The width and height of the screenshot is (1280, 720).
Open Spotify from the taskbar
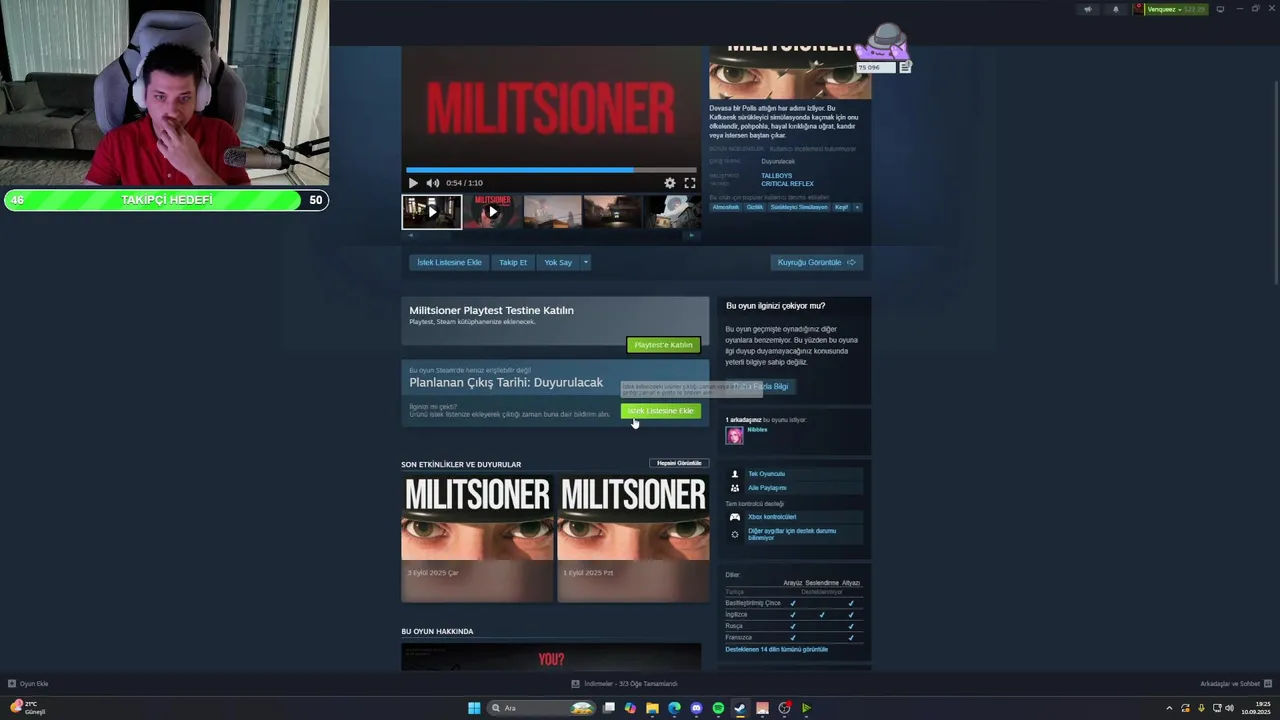point(718,708)
